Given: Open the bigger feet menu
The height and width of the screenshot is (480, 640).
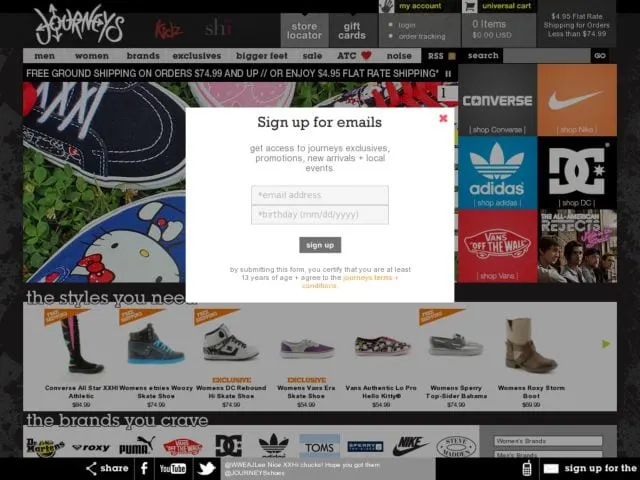Looking at the screenshot, I should click(x=262, y=56).
